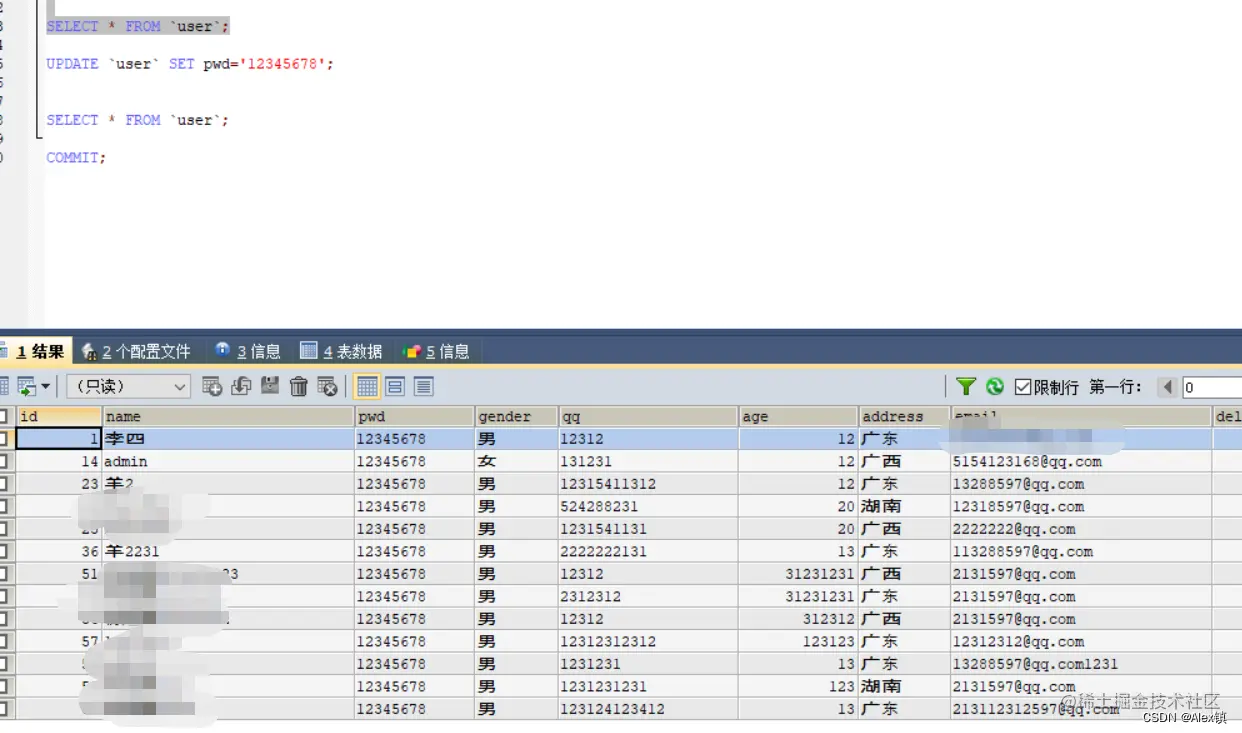Click the green refresh icon

tap(995, 386)
